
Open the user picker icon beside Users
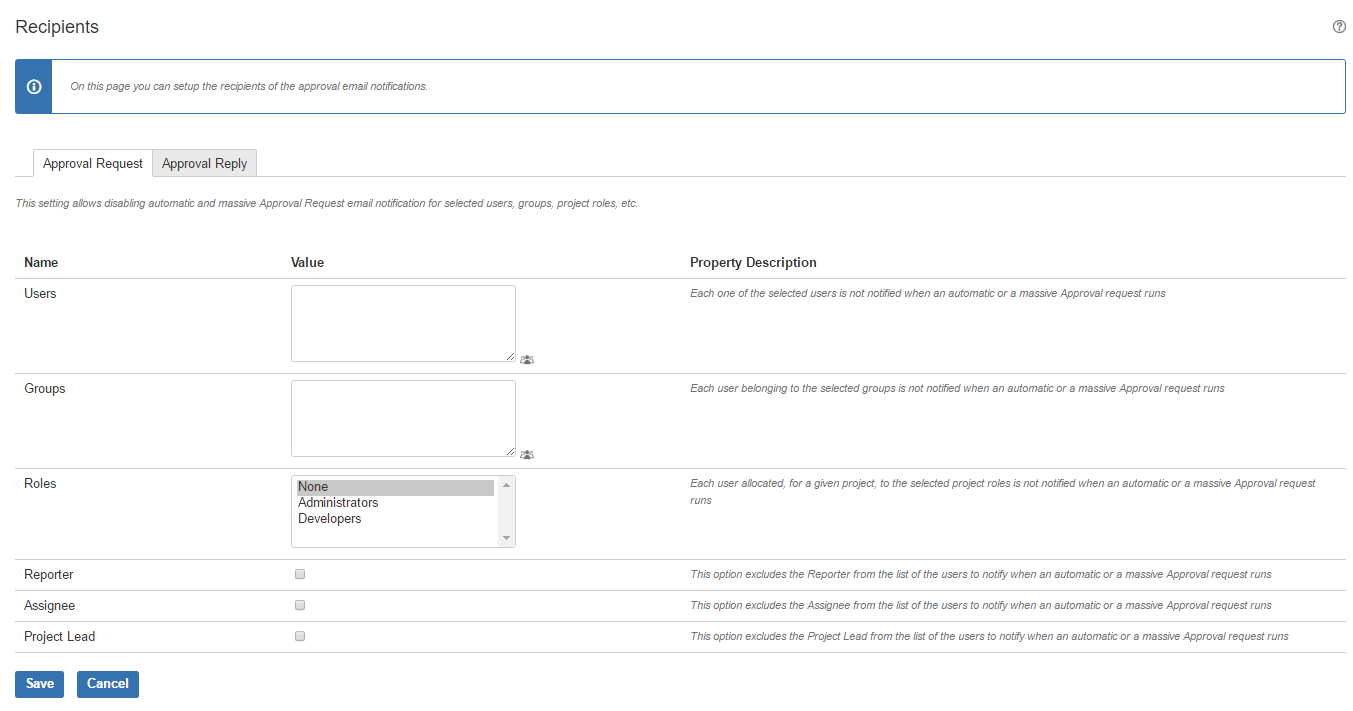(x=527, y=359)
